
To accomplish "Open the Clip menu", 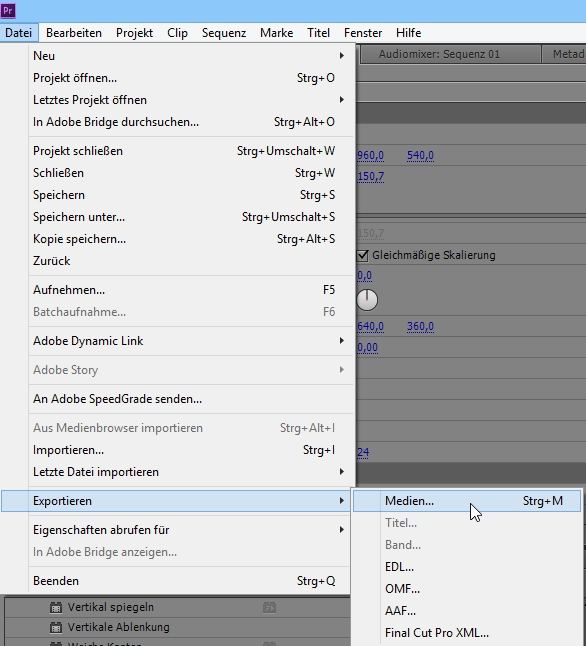I will click(178, 33).
